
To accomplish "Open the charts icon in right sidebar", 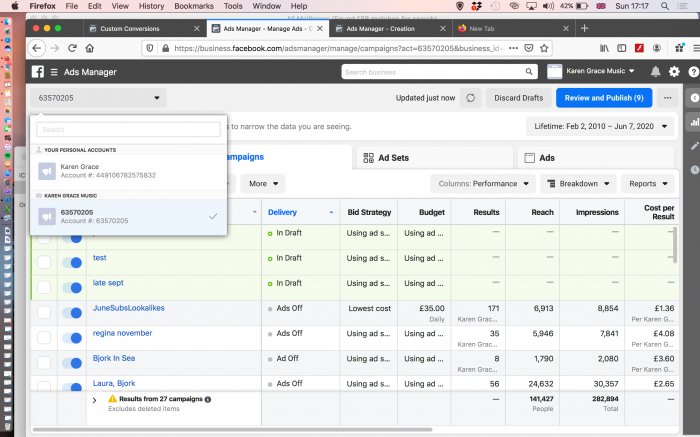I will click(695, 122).
